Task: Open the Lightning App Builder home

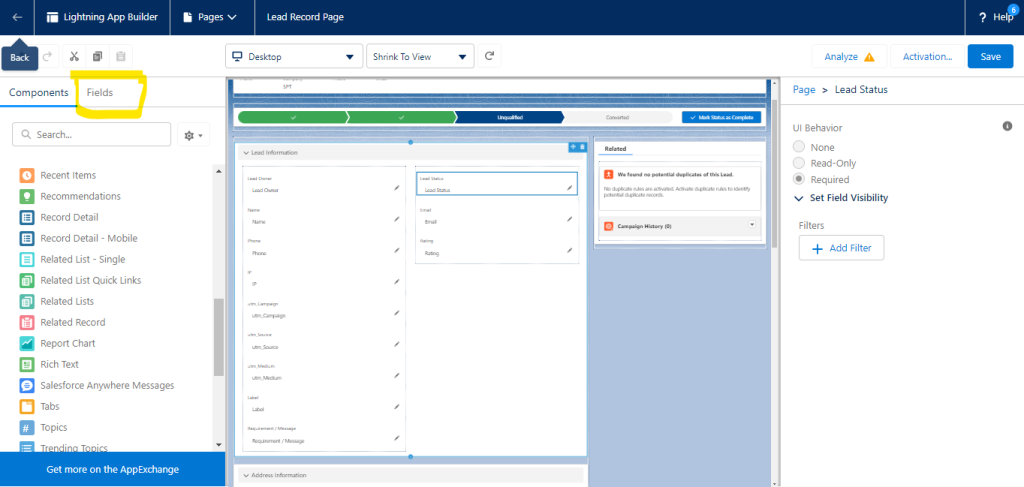Action: (103, 17)
